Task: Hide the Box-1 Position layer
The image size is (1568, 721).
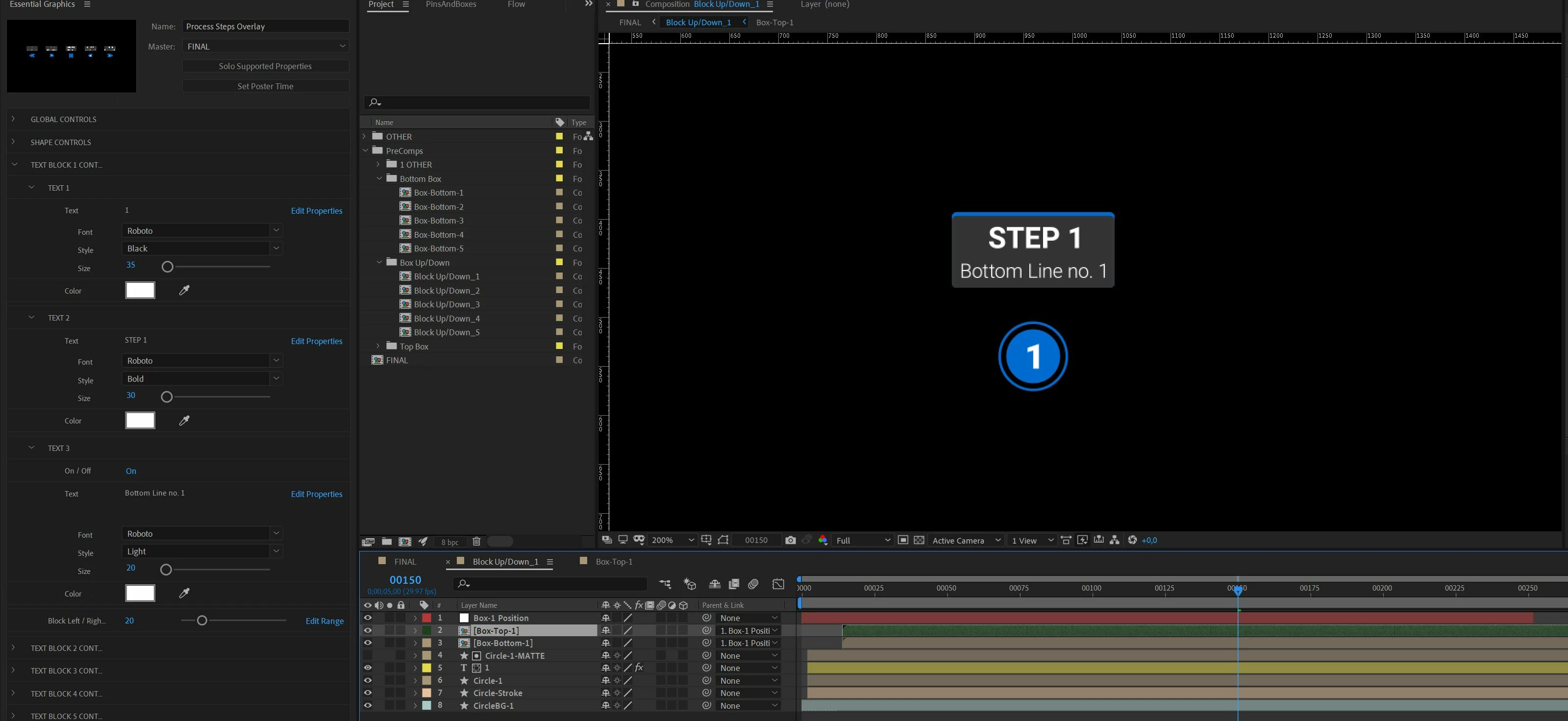Action: click(x=368, y=618)
